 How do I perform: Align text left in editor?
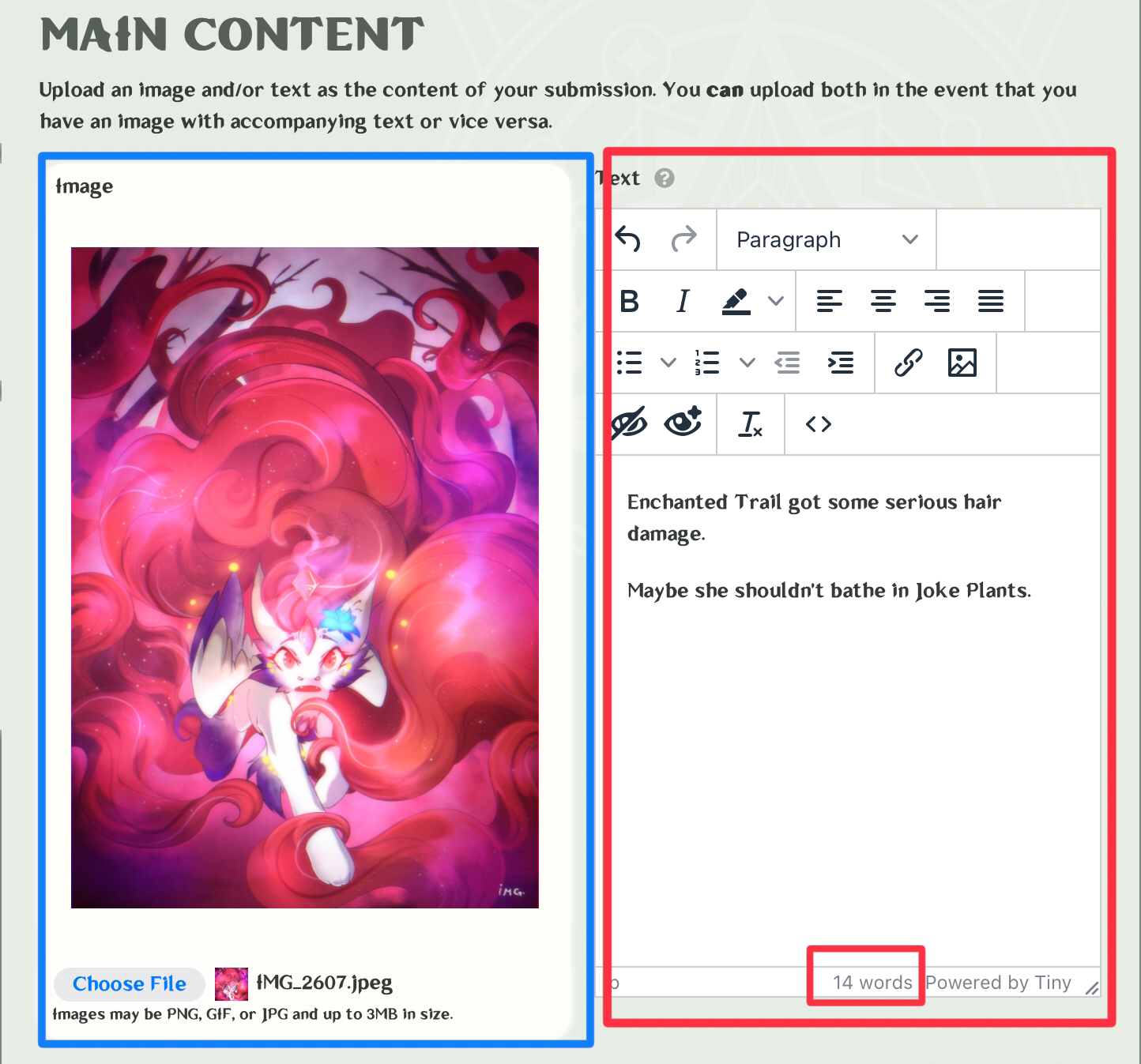coord(829,301)
